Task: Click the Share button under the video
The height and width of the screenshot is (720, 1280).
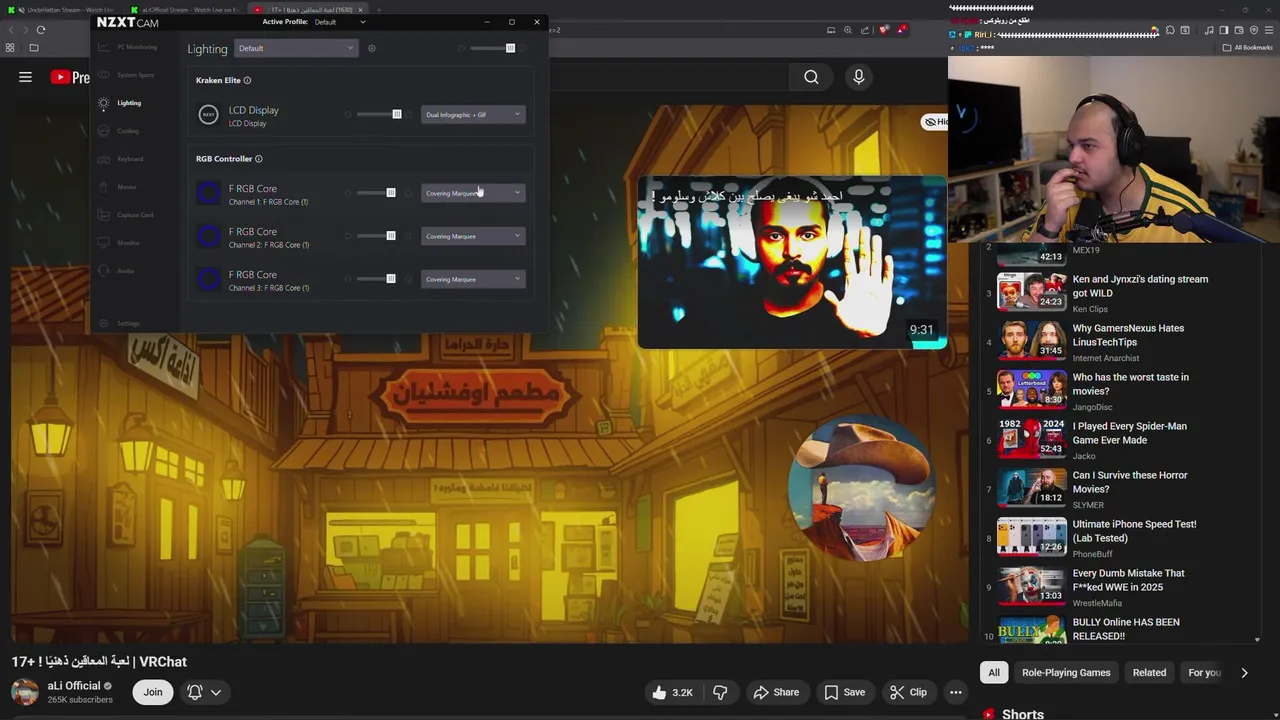Action: (x=776, y=692)
